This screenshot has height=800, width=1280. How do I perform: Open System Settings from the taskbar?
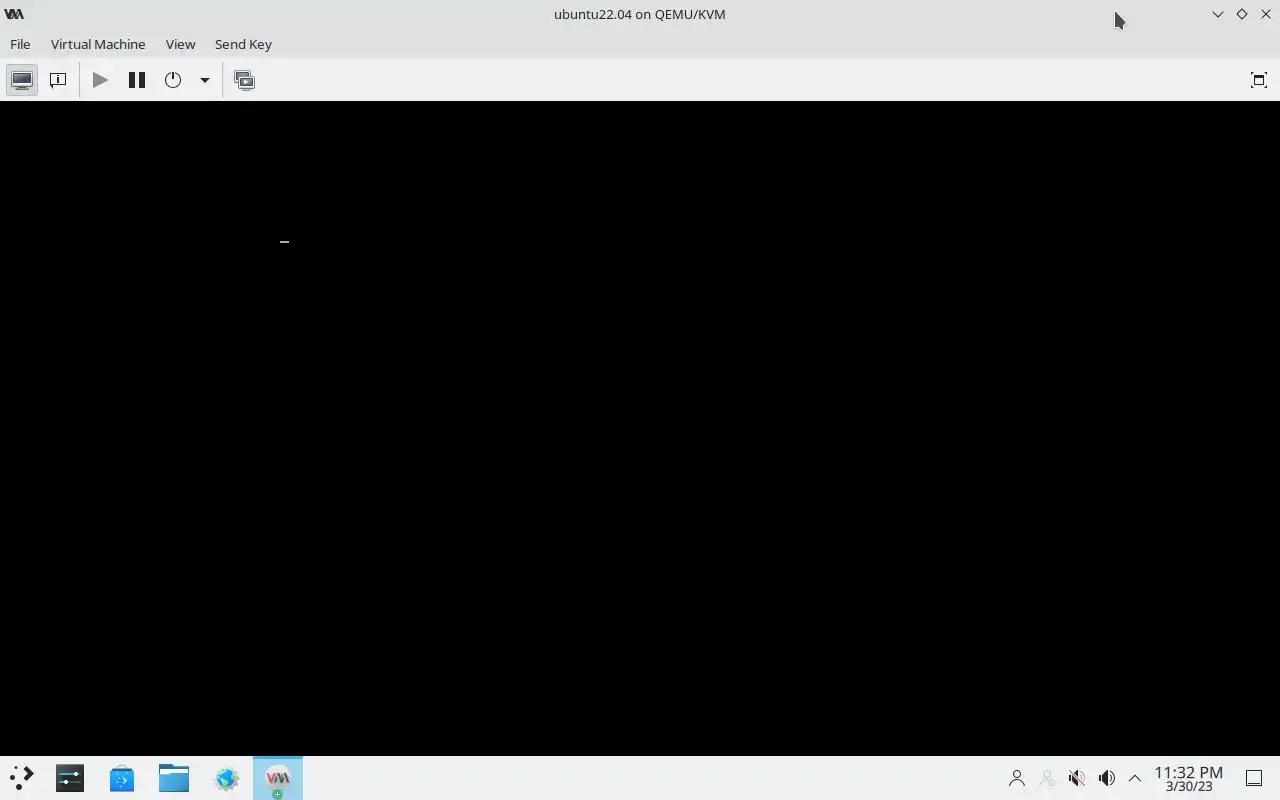tap(70, 778)
